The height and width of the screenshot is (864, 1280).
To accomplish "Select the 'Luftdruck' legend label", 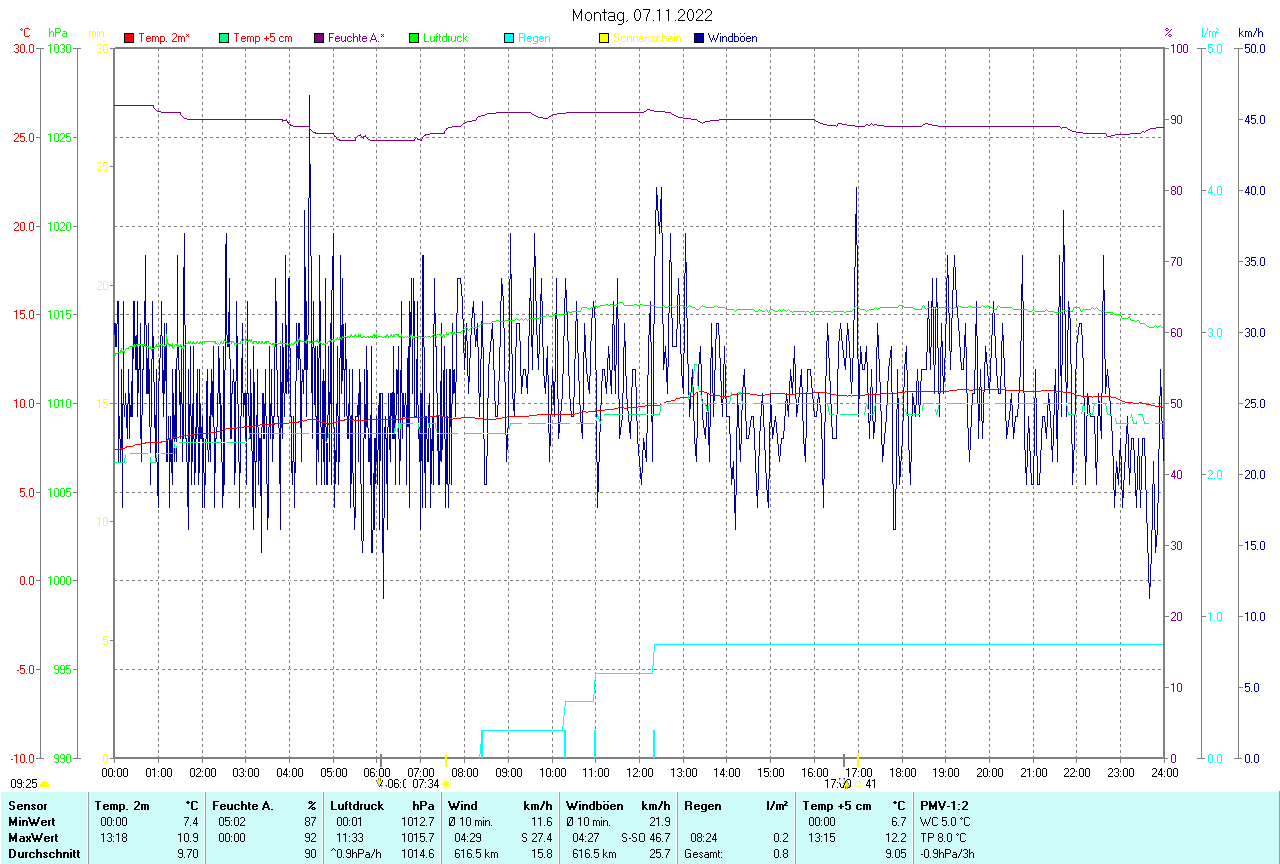I will pyautogui.click(x=445, y=38).
